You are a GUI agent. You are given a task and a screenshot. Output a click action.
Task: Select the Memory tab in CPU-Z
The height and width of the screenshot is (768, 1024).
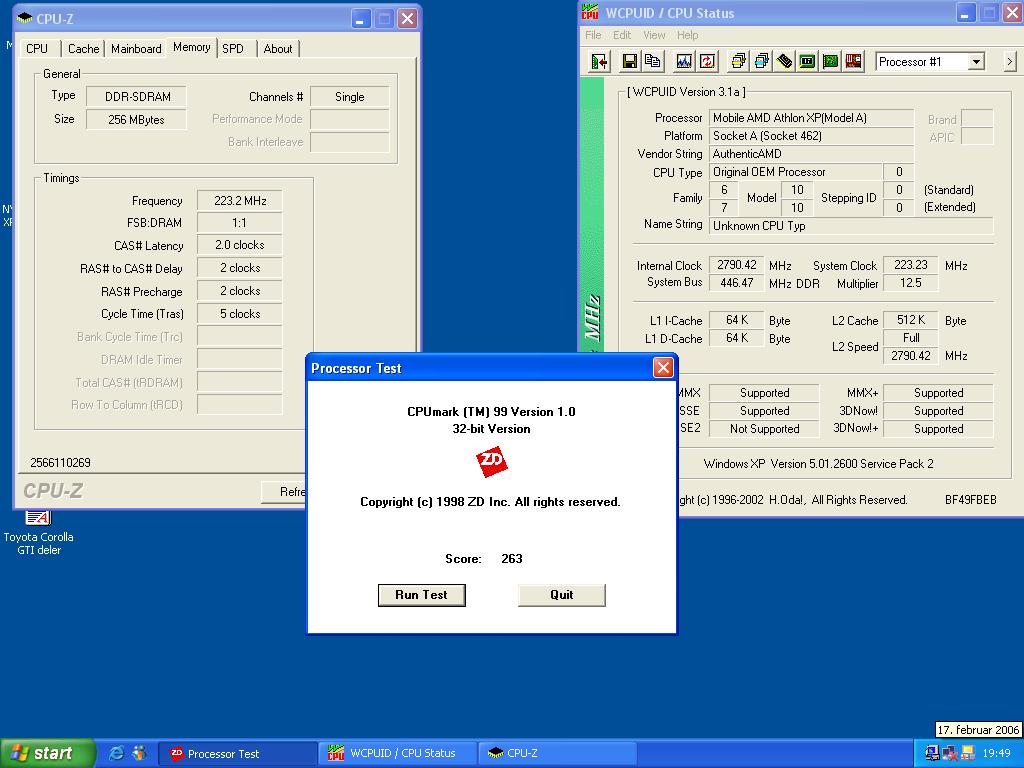[191, 47]
